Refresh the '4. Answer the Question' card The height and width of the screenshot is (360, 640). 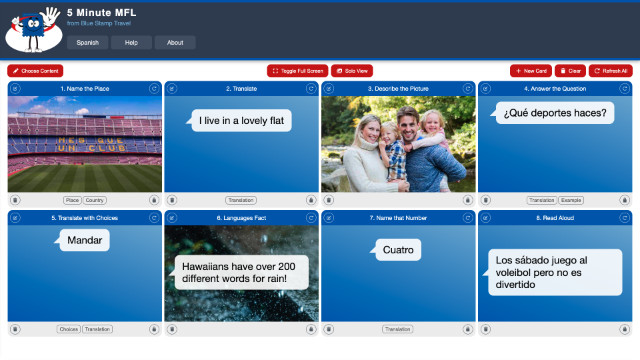click(624, 89)
